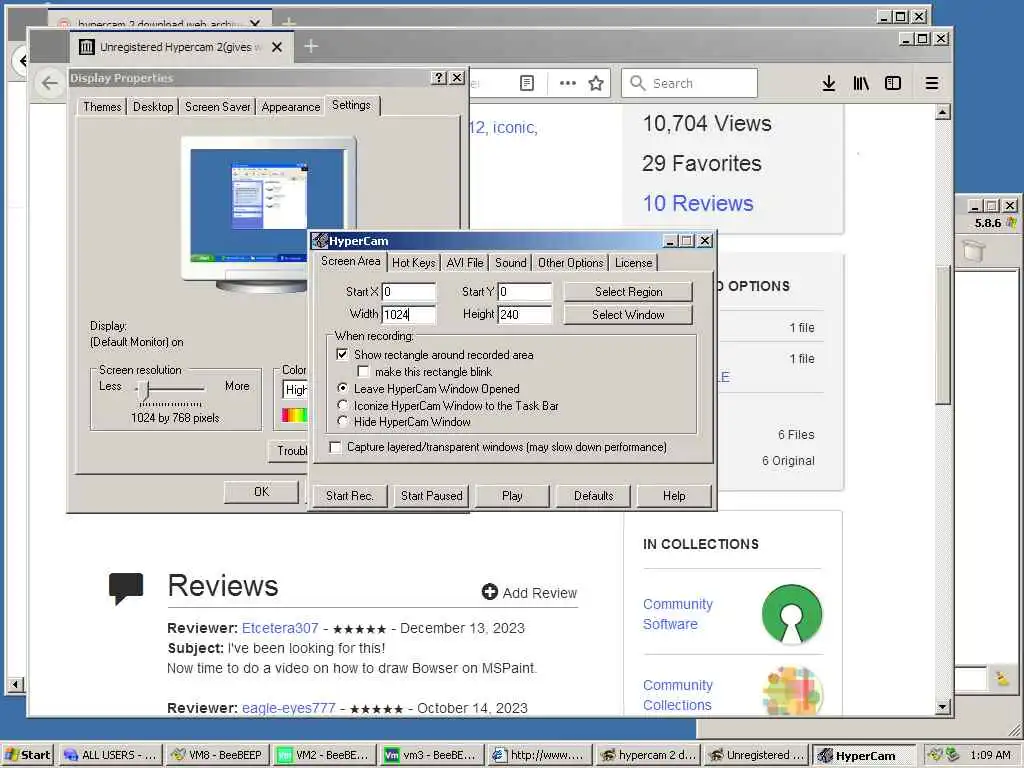
Task: Switch to Other Options tab
Action: (571, 263)
